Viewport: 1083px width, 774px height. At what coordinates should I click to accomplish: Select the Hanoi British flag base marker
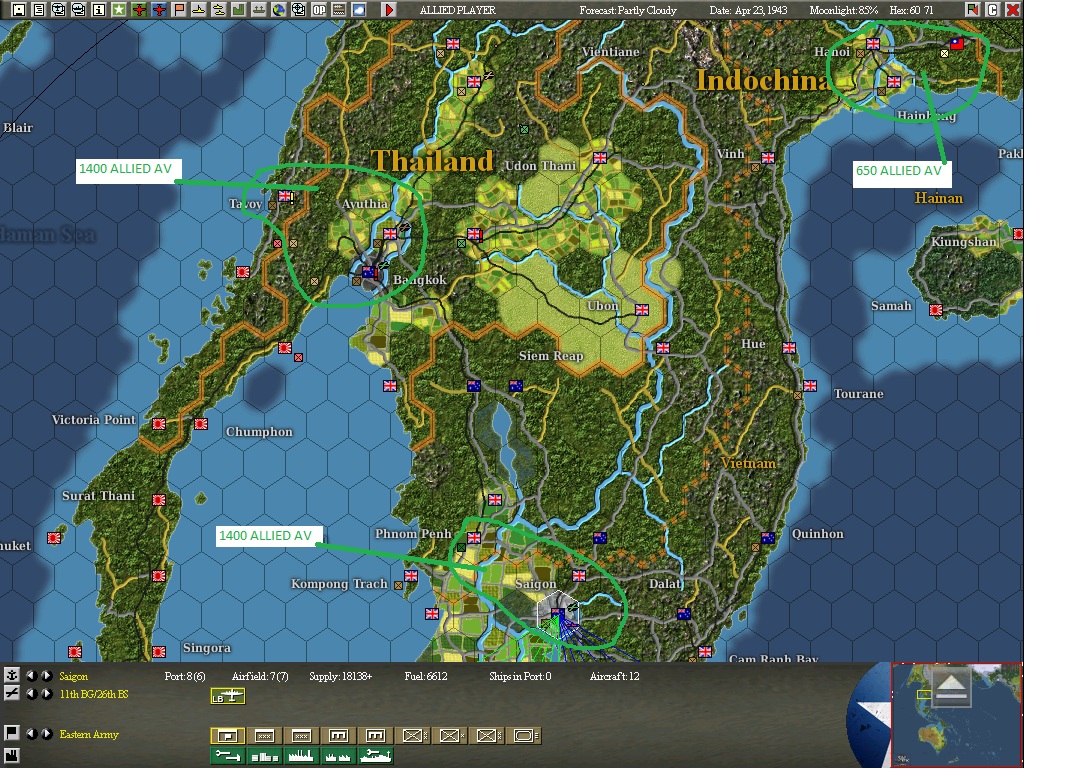click(873, 43)
